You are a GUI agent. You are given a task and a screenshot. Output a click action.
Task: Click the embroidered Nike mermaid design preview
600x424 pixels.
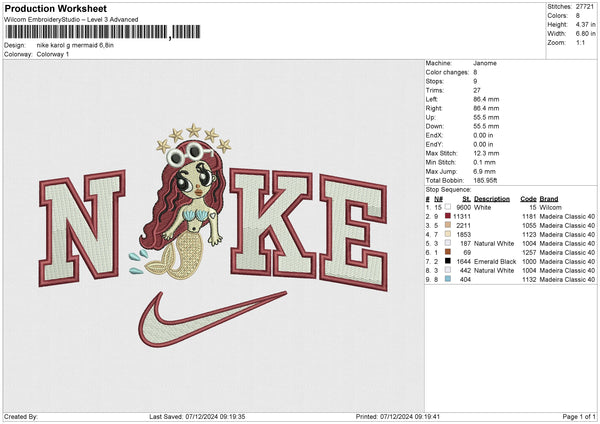pyautogui.click(x=213, y=235)
